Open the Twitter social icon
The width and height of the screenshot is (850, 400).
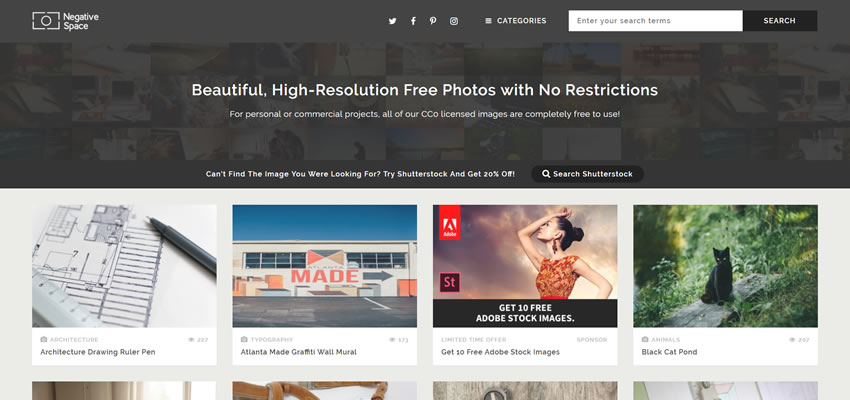click(x=392, y=21)
